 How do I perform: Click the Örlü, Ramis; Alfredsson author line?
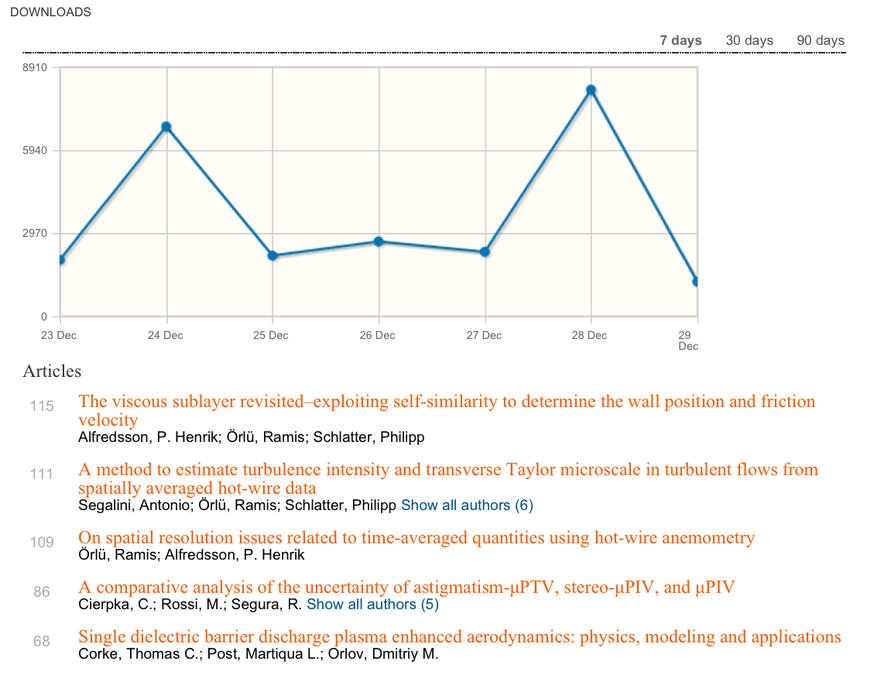coord(191,555)
